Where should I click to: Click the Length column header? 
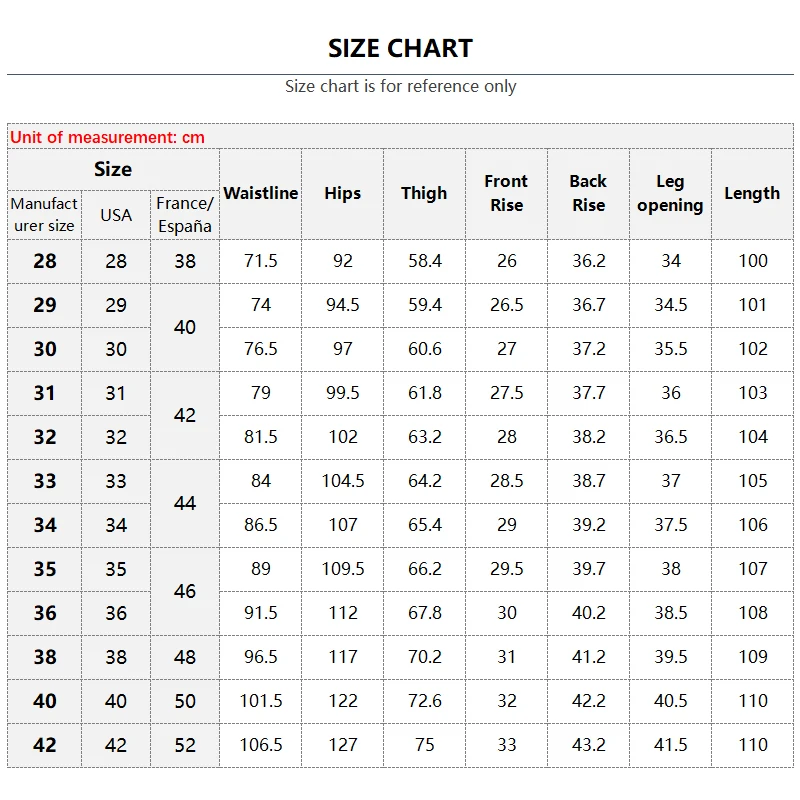pyautogui.click(x=752, y=193)
